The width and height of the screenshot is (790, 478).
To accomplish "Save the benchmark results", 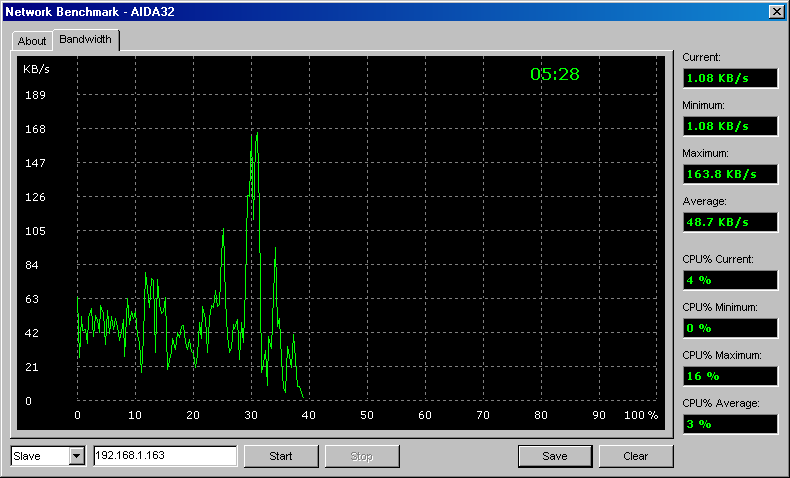I will click(x=555, y=456).
